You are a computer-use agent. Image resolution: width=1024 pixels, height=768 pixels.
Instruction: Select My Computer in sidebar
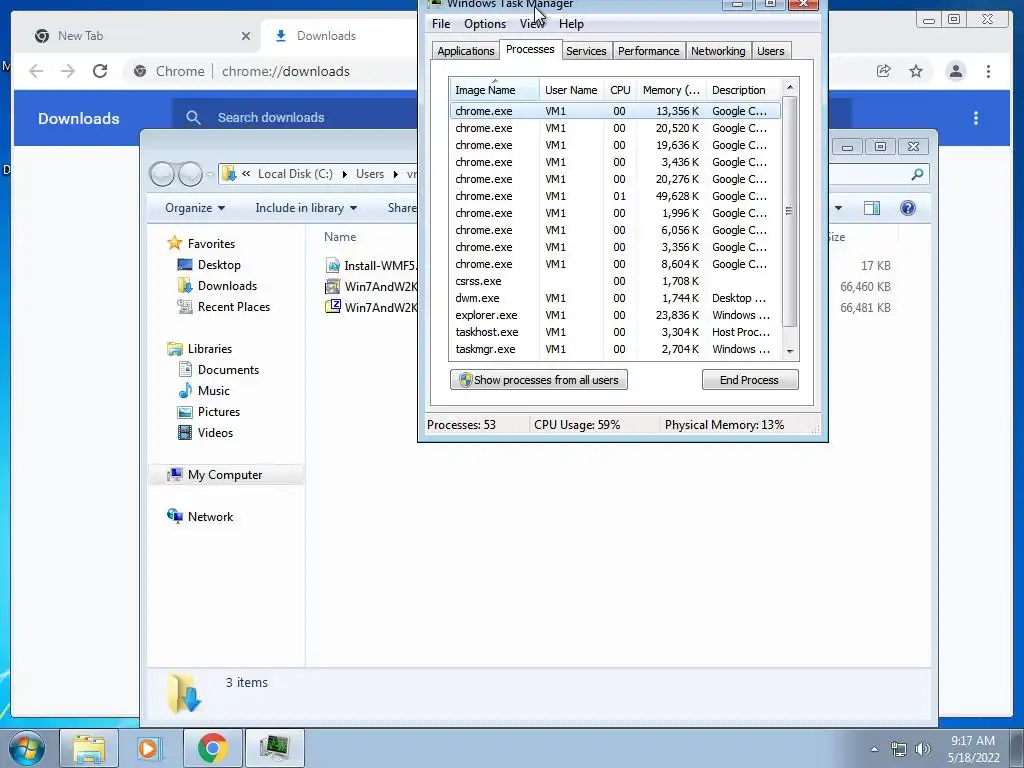(x=225, y=475)
